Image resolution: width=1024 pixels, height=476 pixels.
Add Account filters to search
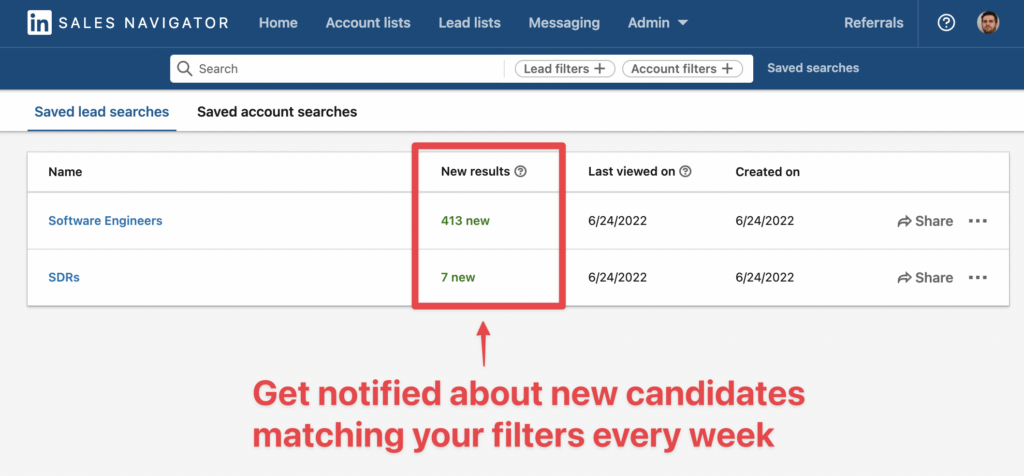pos(682,69)
